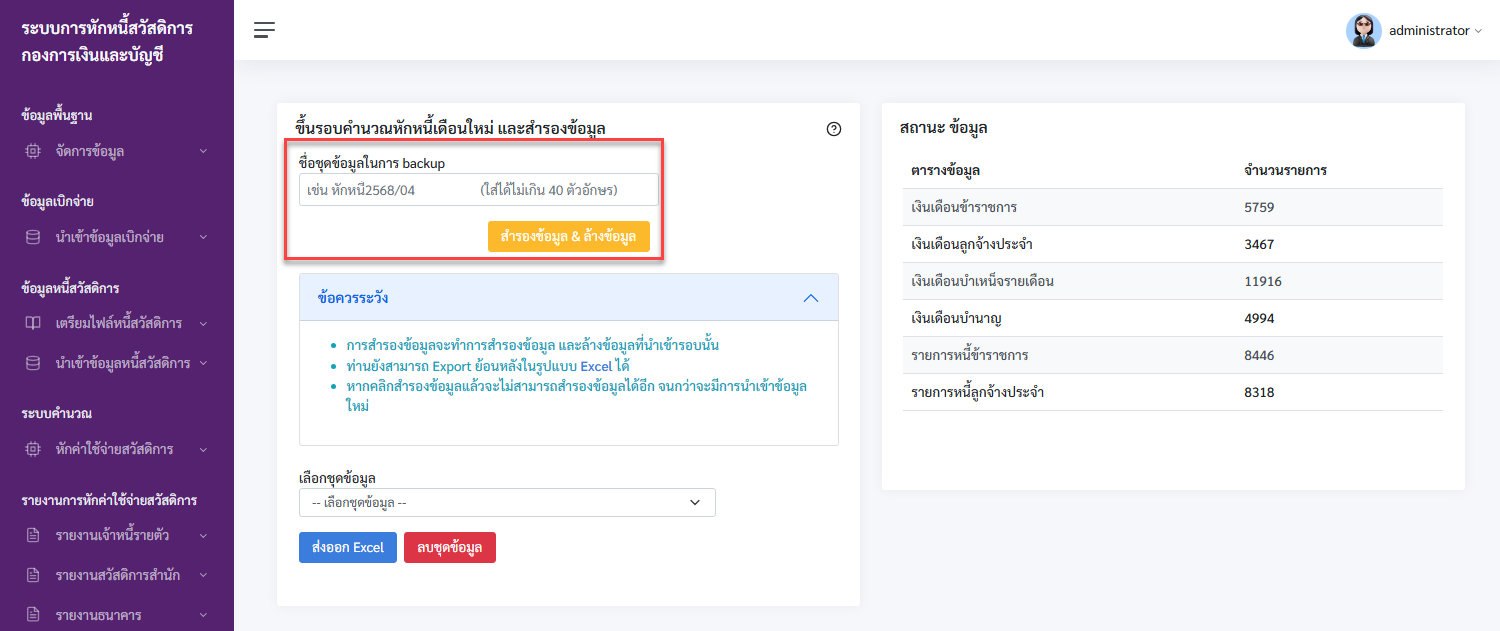Click the นำเข้าข้อมูลหนี้สวัสดิการ database icon
1500x631 pixels.
(33, 362)
